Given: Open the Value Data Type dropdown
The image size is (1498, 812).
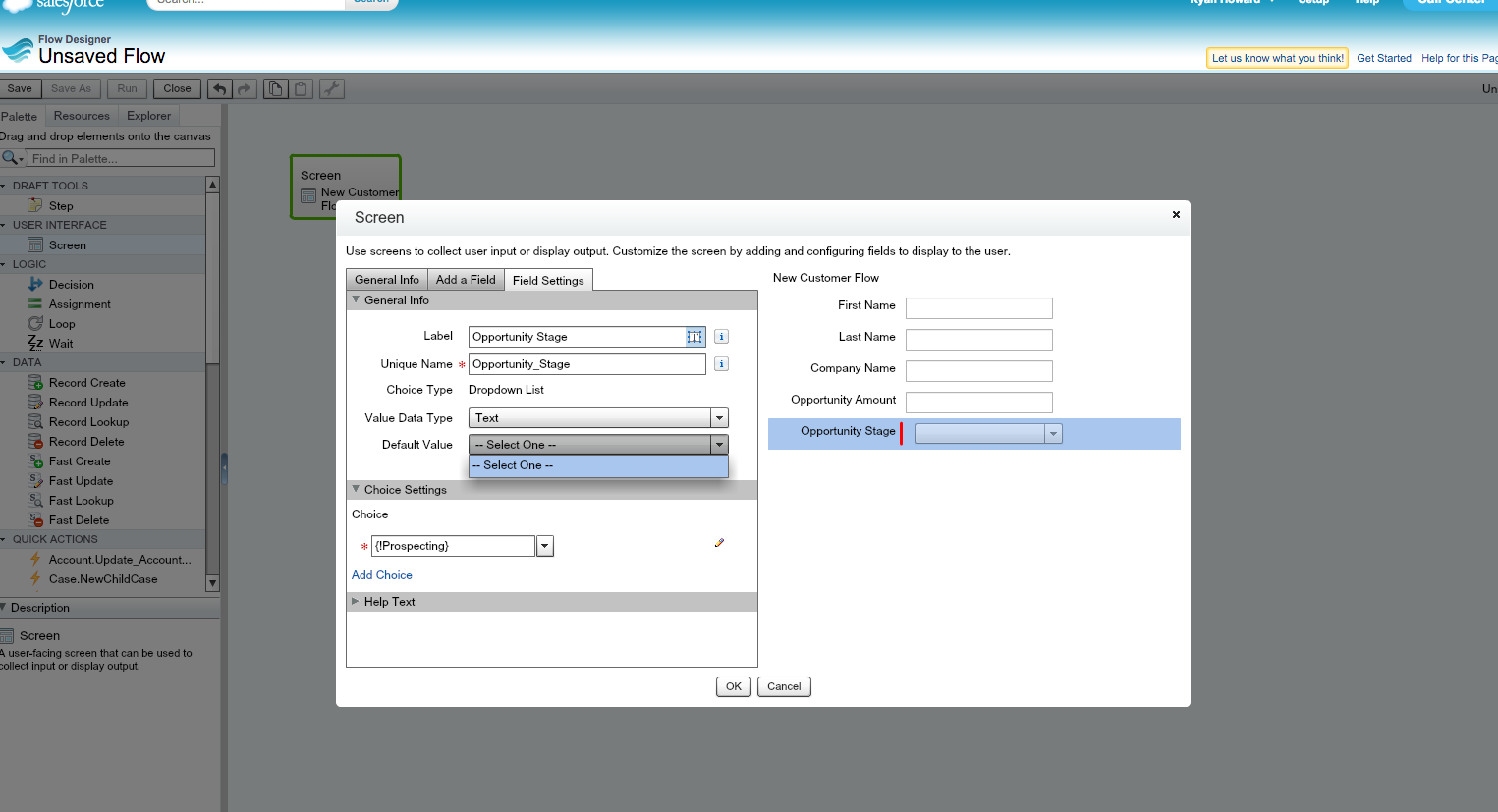Looking at the screenshot, I should (x=719, y=418).
